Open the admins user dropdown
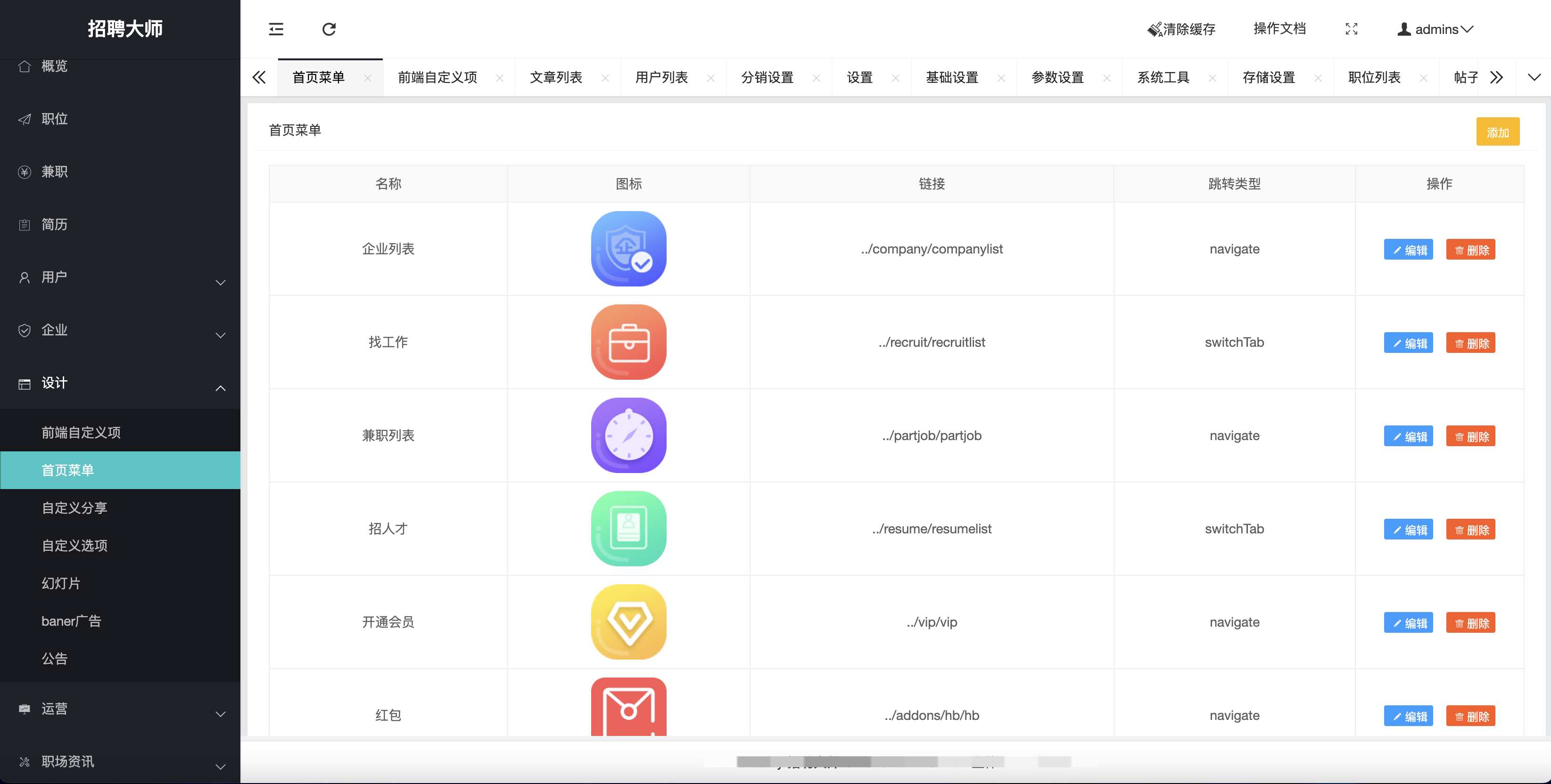The image size is (1551, 784). [1435, 29]
